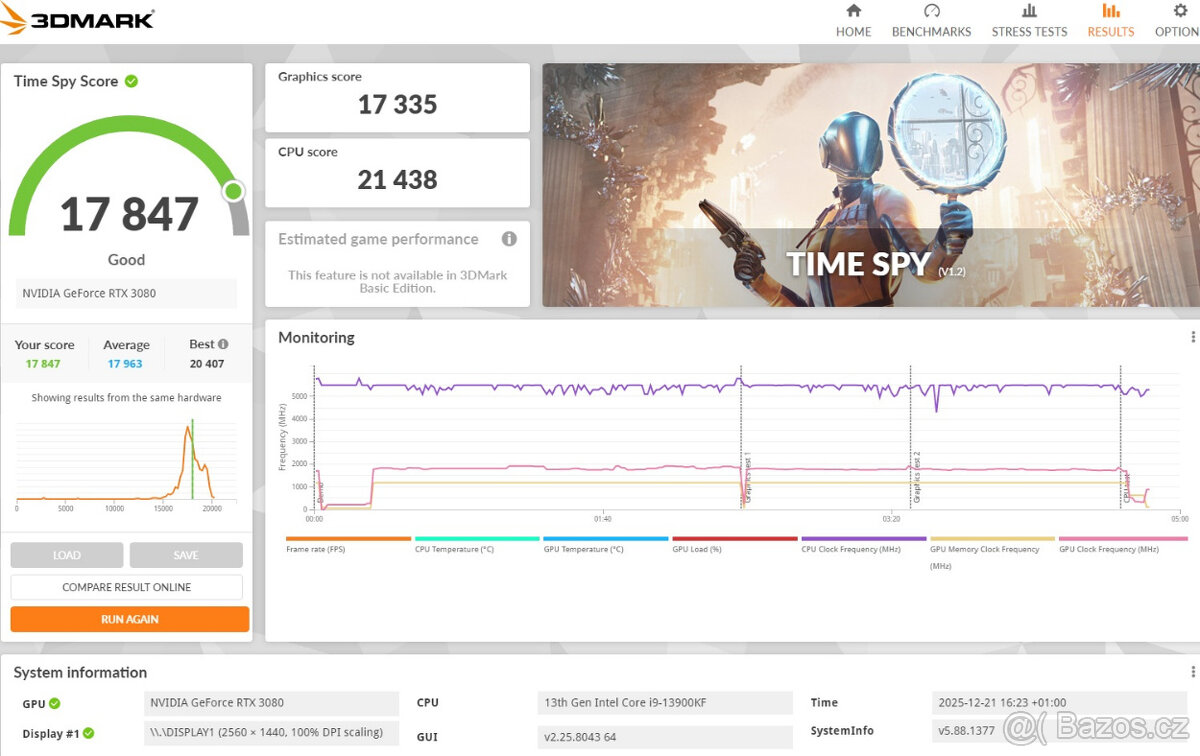This screenshot has height=756, width=1200.
Task: Select RESULTS in the top navigation
Action: pos(1110,31)
